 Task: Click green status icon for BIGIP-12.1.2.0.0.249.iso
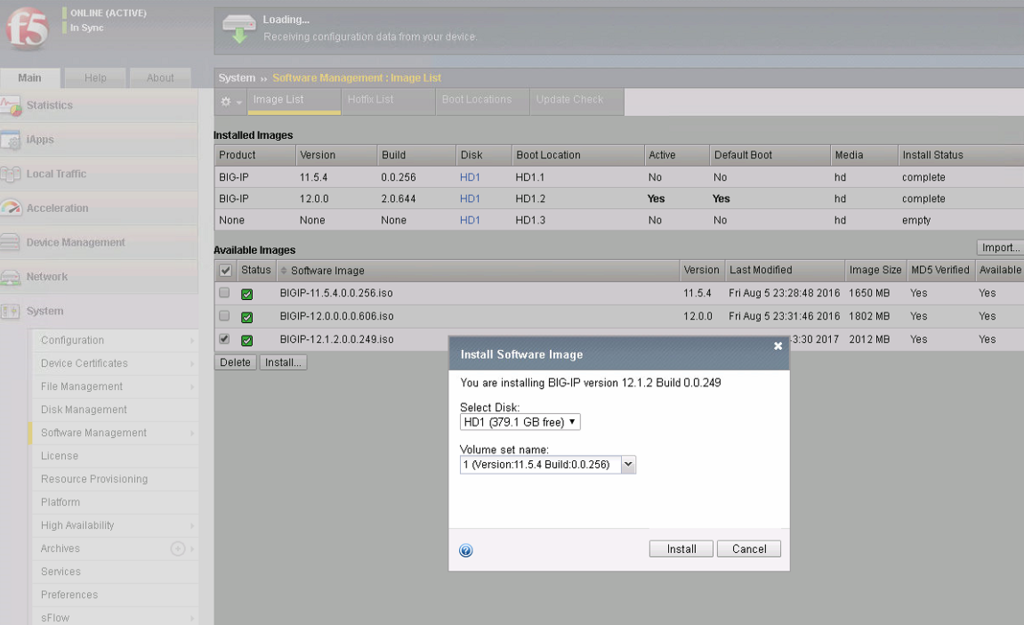[x=247, y=340]
